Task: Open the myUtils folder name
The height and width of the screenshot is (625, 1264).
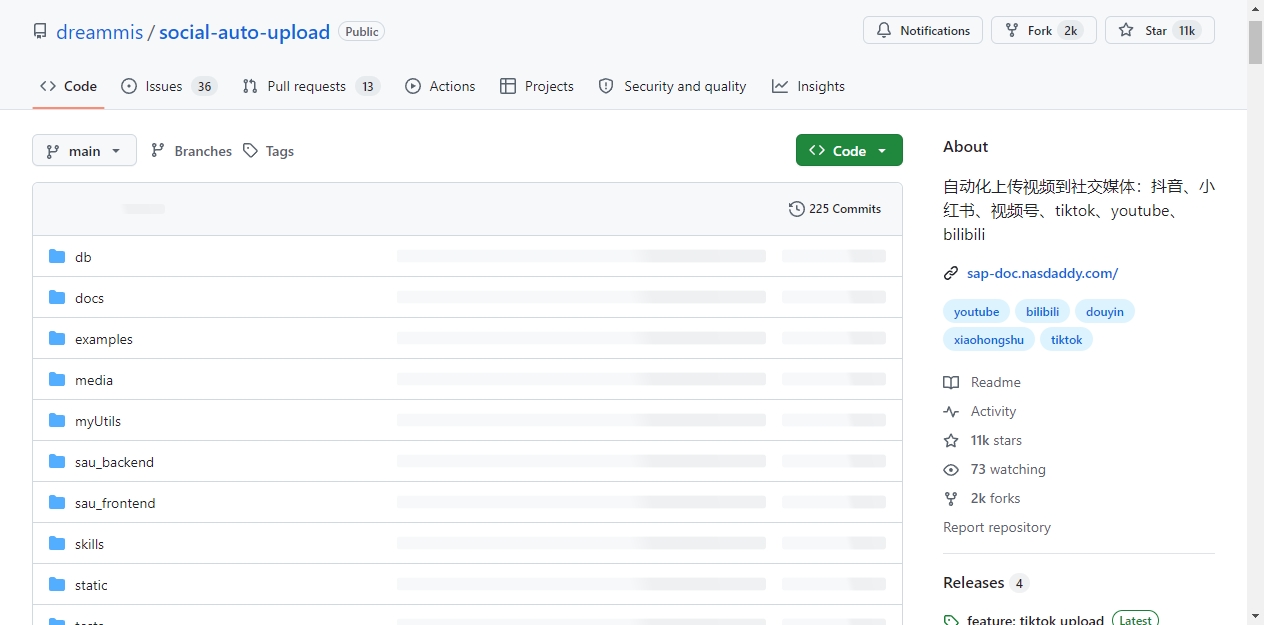Action: (98, 421)
